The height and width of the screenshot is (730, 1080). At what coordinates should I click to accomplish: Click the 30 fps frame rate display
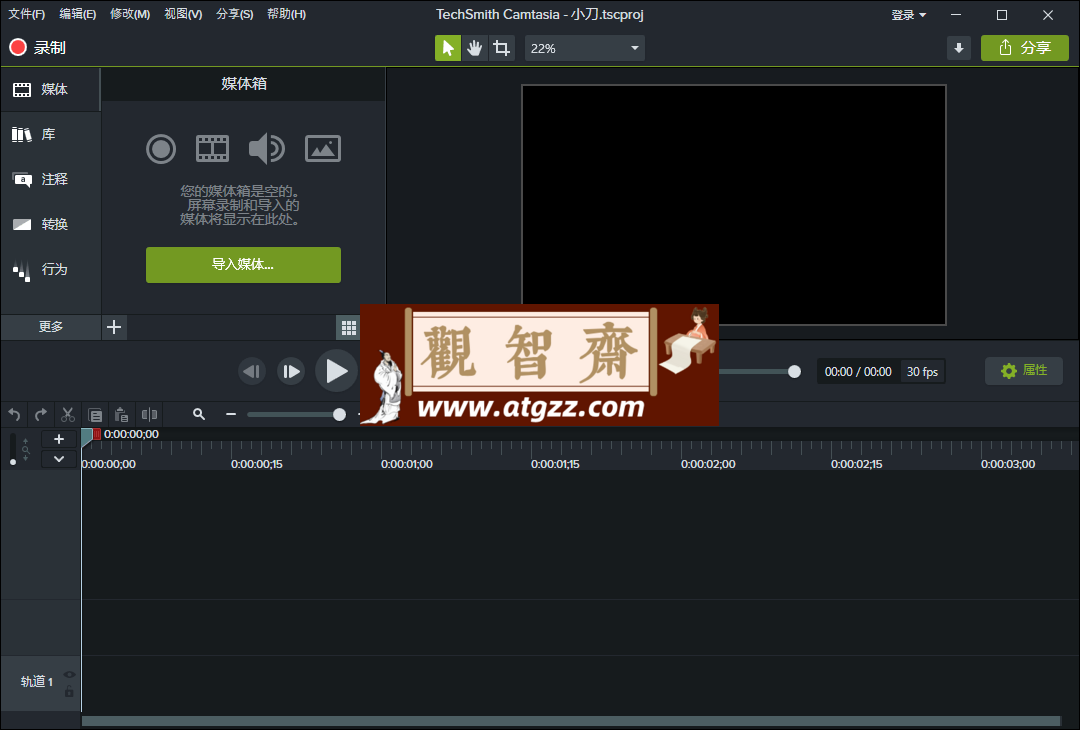tap(922, 372)
